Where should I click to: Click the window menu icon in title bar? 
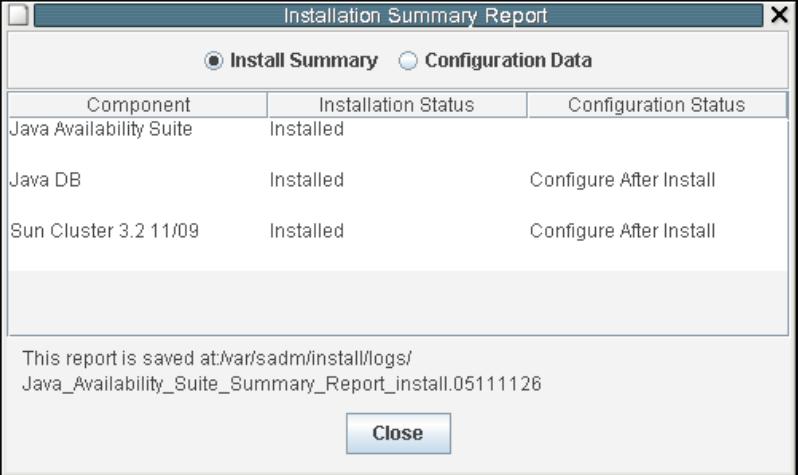[18, 15]
